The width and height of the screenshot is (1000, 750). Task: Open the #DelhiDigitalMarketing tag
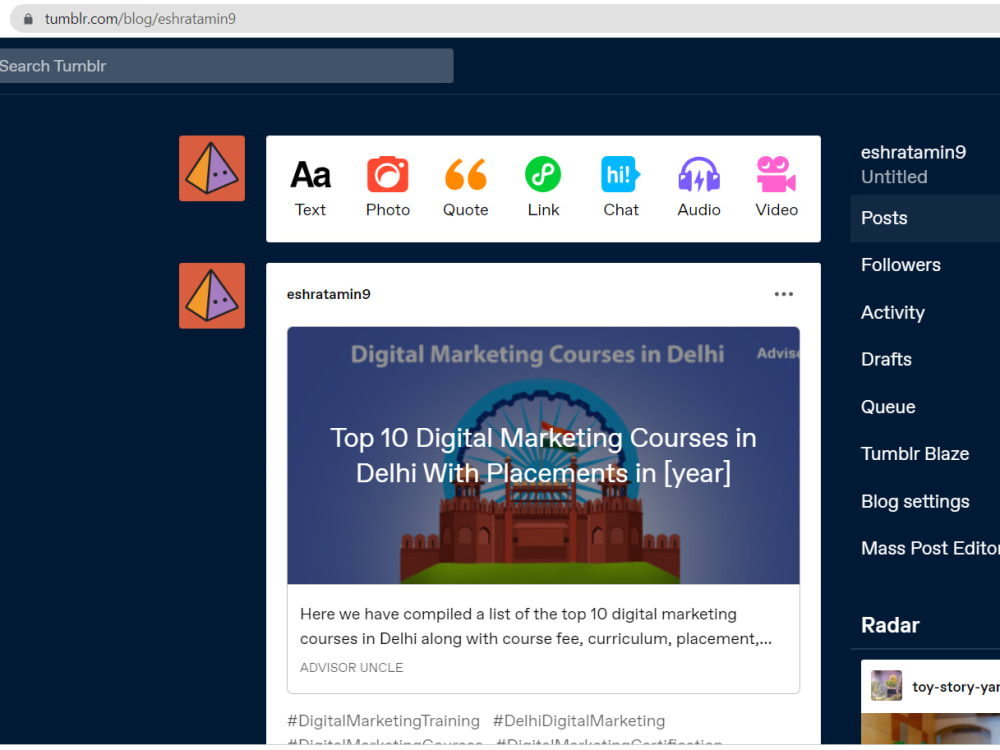click(x=579, y=721)
